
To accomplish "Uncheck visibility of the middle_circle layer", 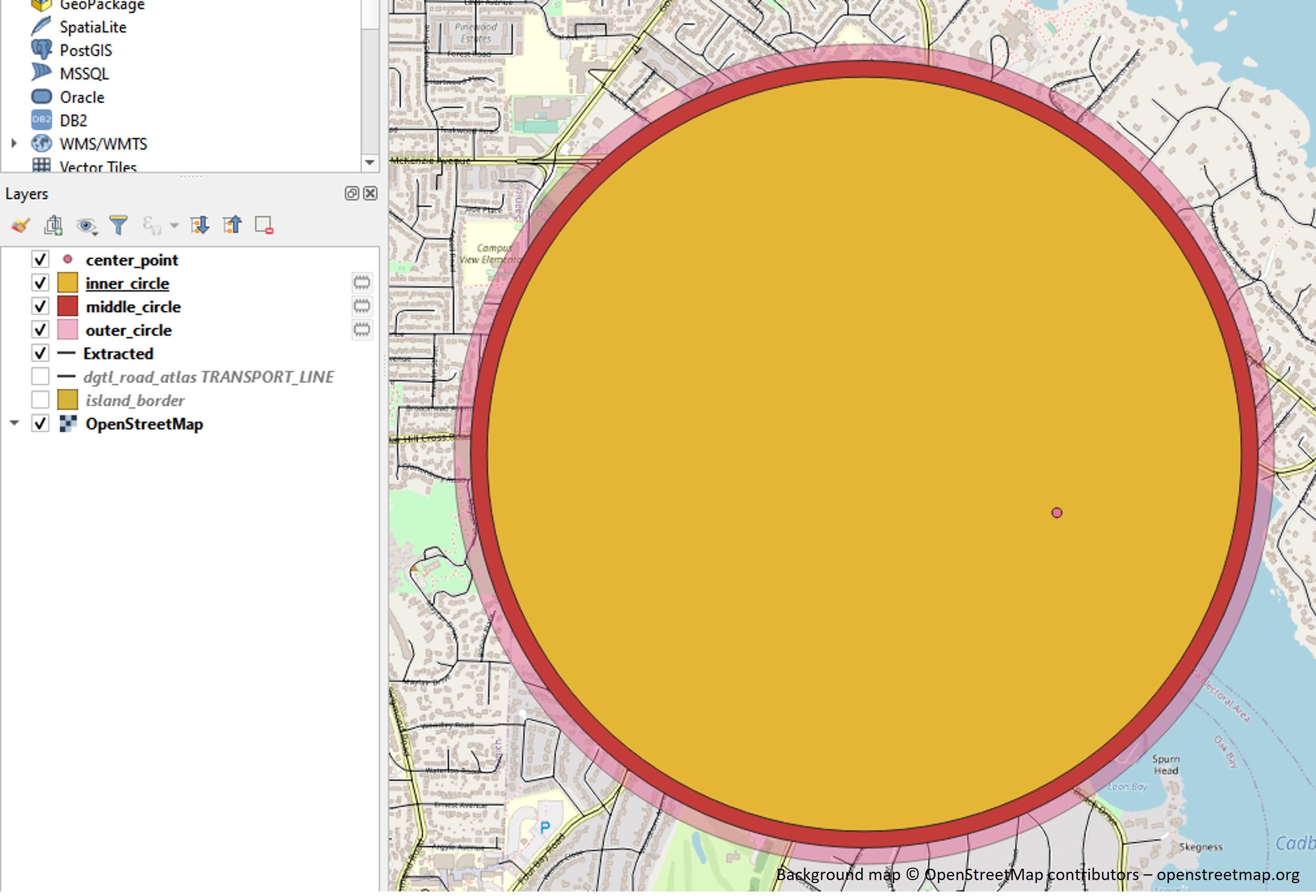I will 40,306.
